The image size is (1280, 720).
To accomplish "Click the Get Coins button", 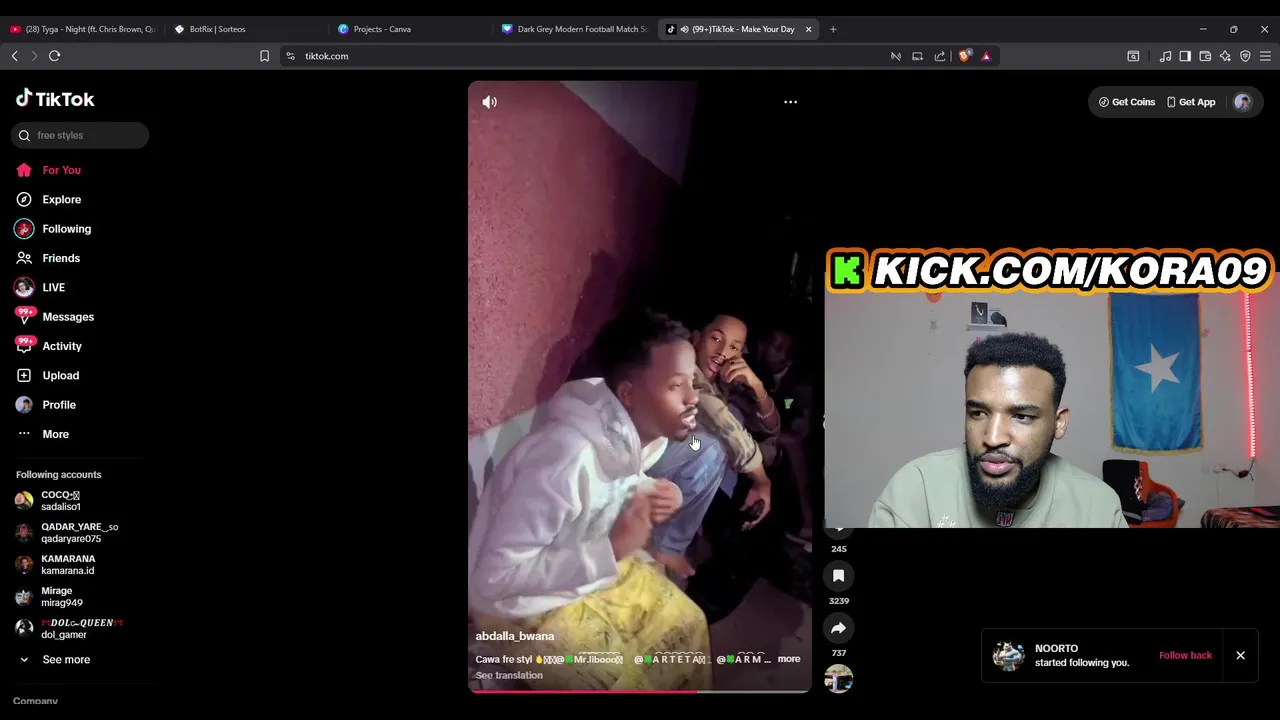I will (1126, 102).
